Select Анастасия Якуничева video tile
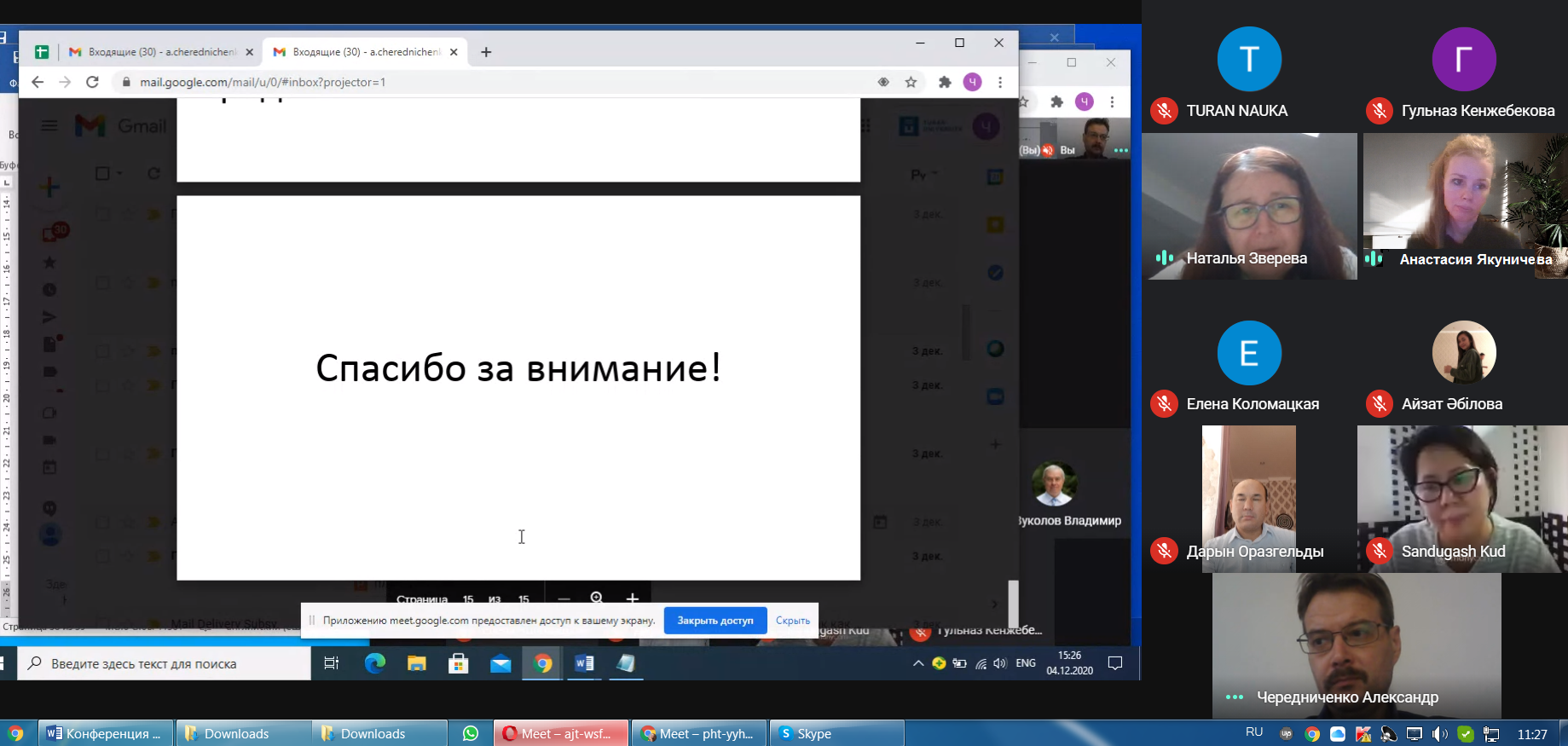This screenshot has width=1568, height=746. tap(1465, 206)
